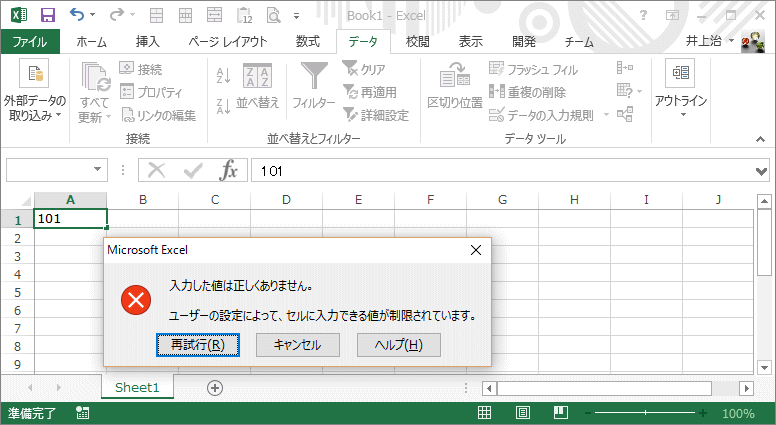Click the 再試行(R) button

click(198, 345)
